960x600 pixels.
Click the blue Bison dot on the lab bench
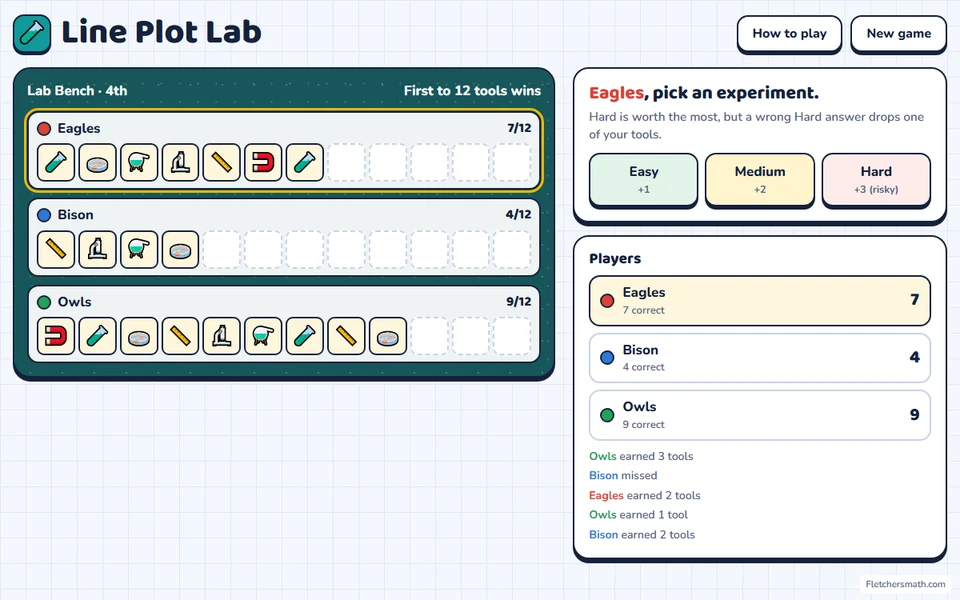pos(44,216)
